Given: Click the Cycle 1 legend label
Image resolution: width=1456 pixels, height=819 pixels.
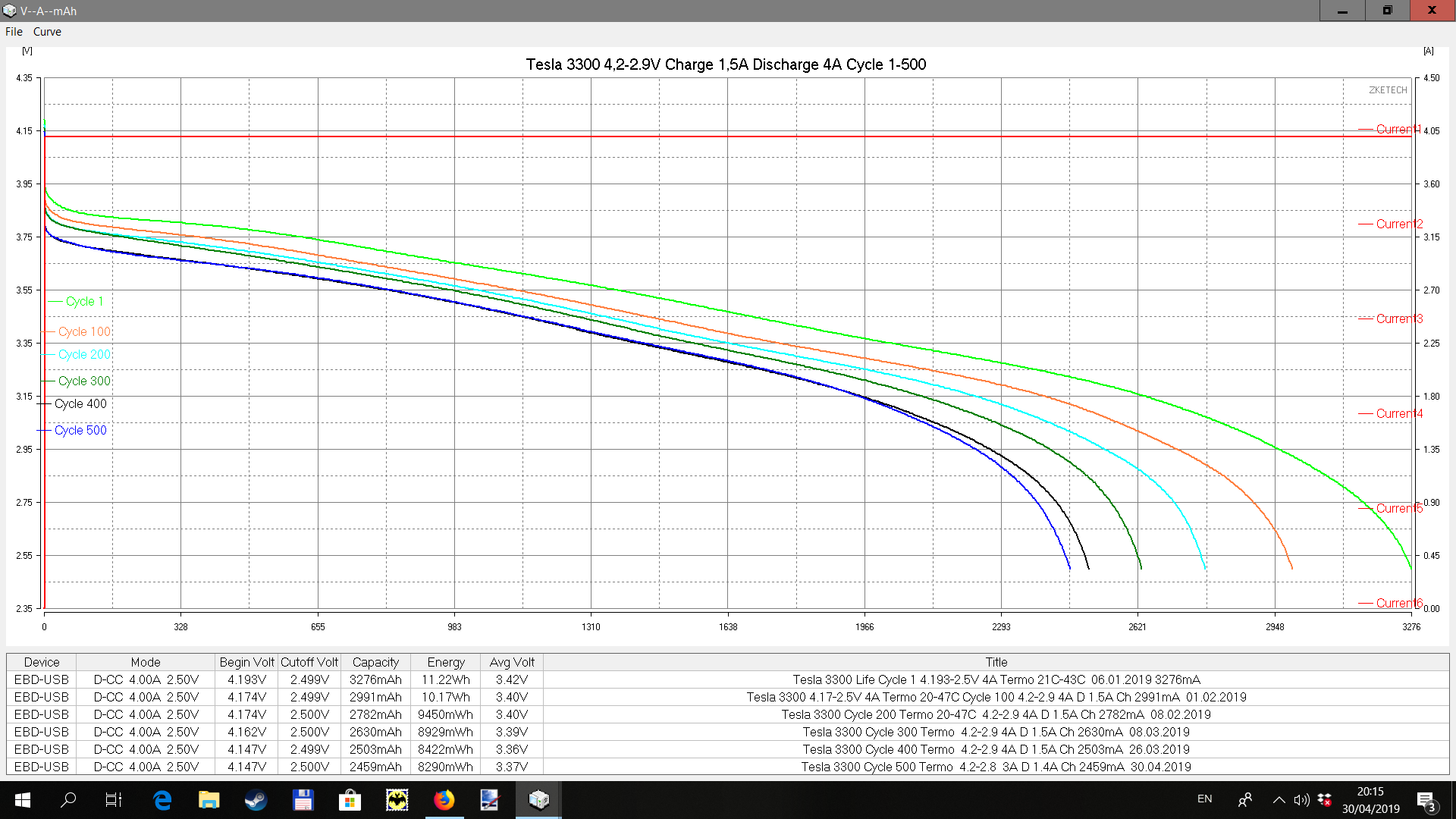Looking at the screenshot, I should tap(84, 301).
